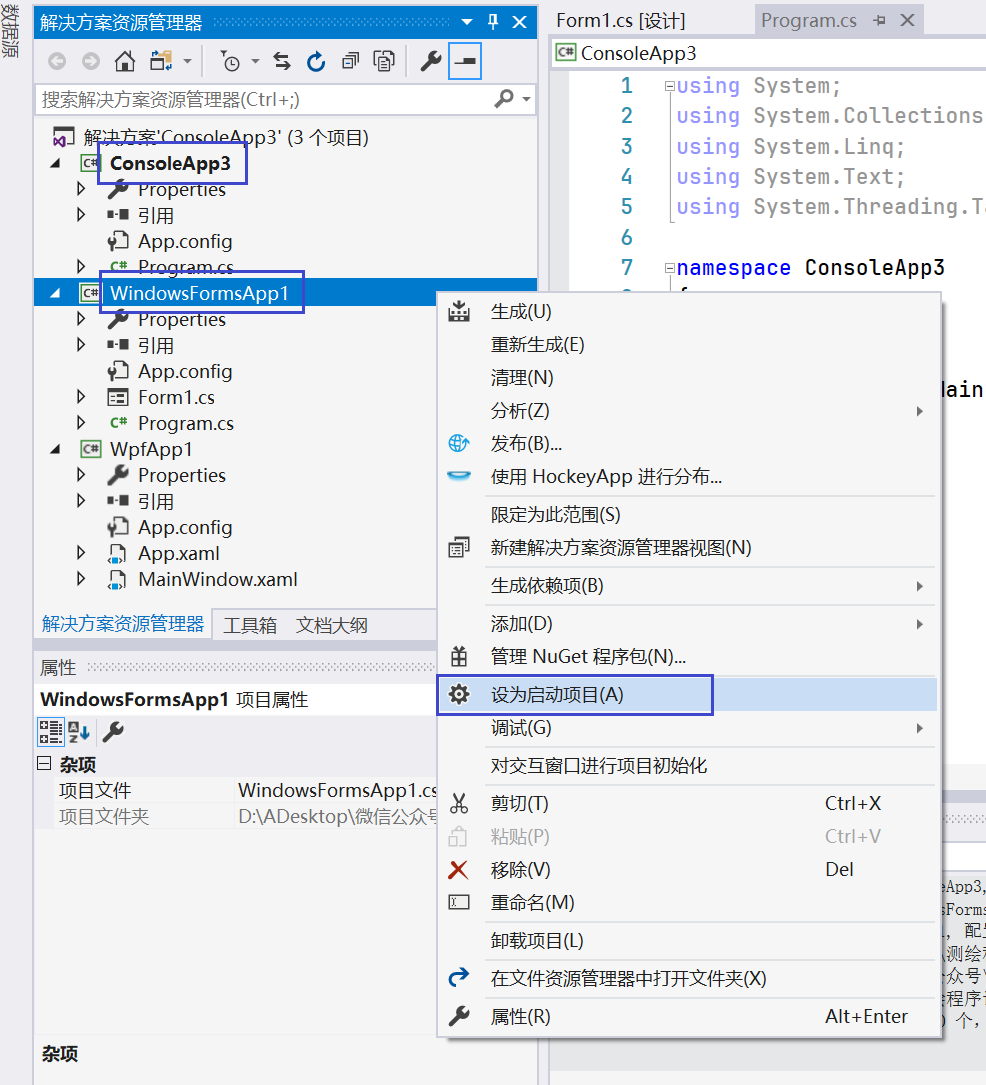Open Properties wrench icon in Solution Explorer toolbar
The height and width of the screenshot is (1085, 986).
point(430,62)
